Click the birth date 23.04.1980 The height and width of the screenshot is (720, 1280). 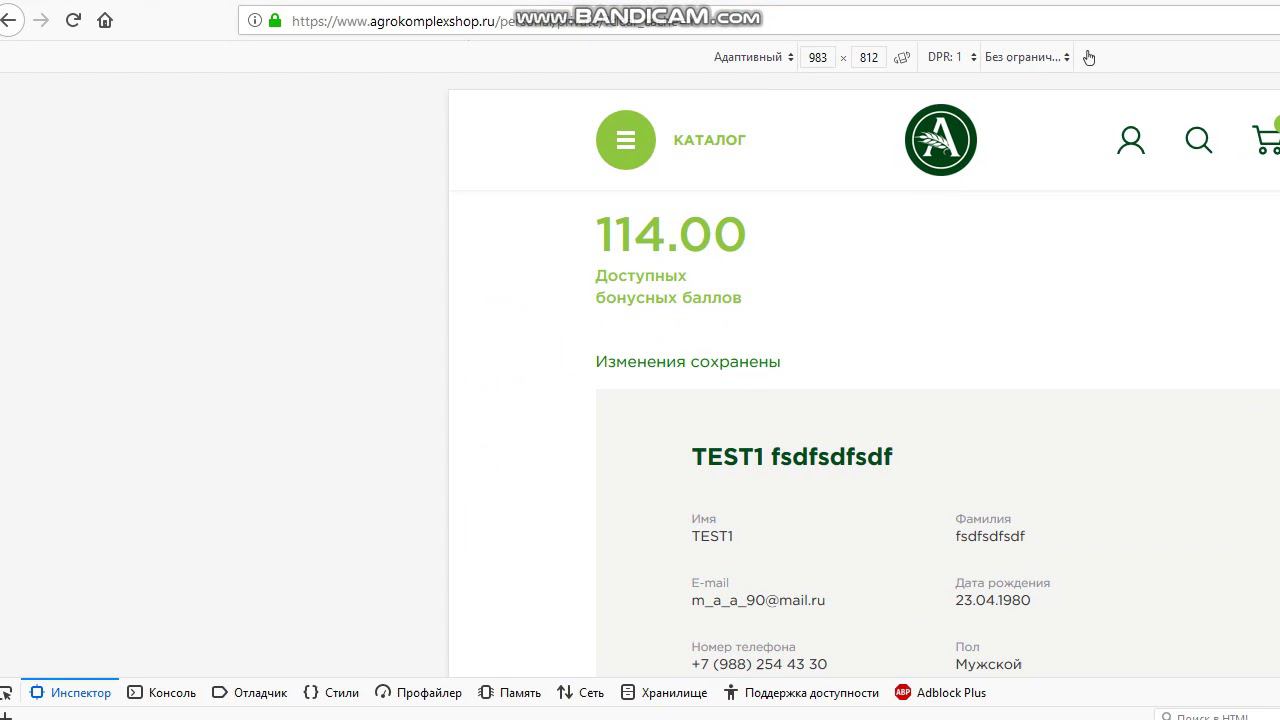pos(993,600)
